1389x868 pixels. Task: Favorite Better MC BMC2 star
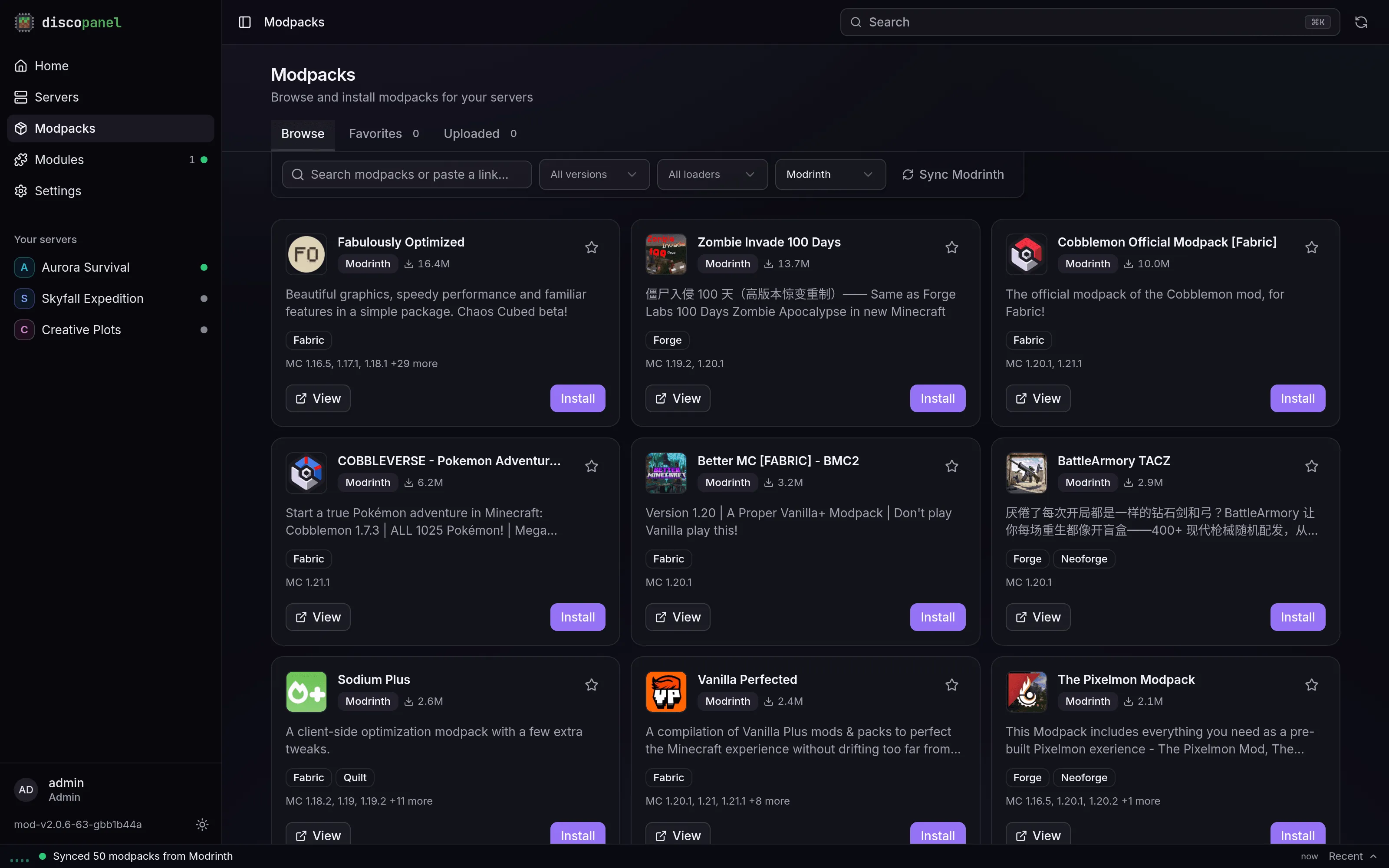(951, 466)
